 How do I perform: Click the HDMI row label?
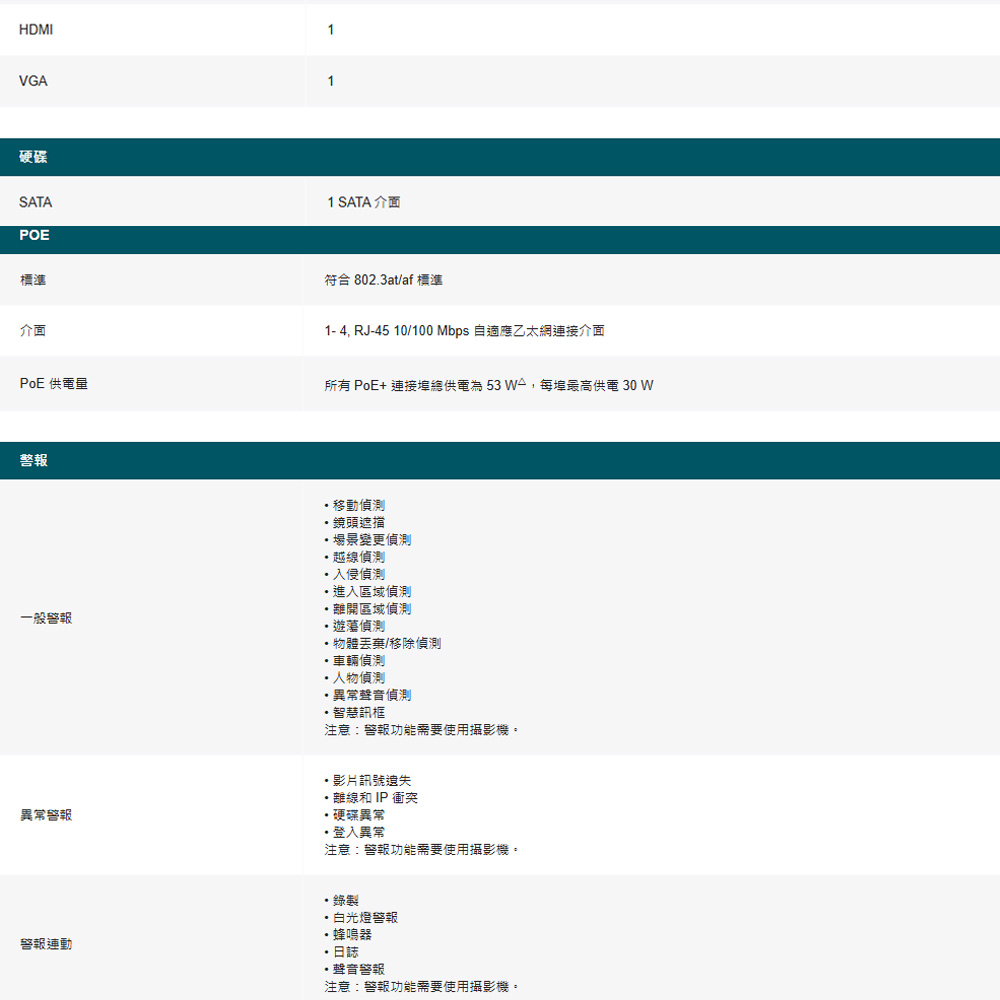click(x=36, y=30)
